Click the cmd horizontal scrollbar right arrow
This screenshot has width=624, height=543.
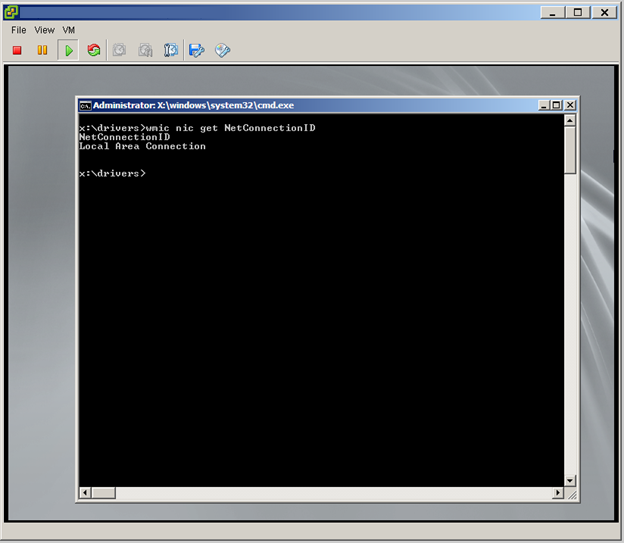click(x=558, y=493)
